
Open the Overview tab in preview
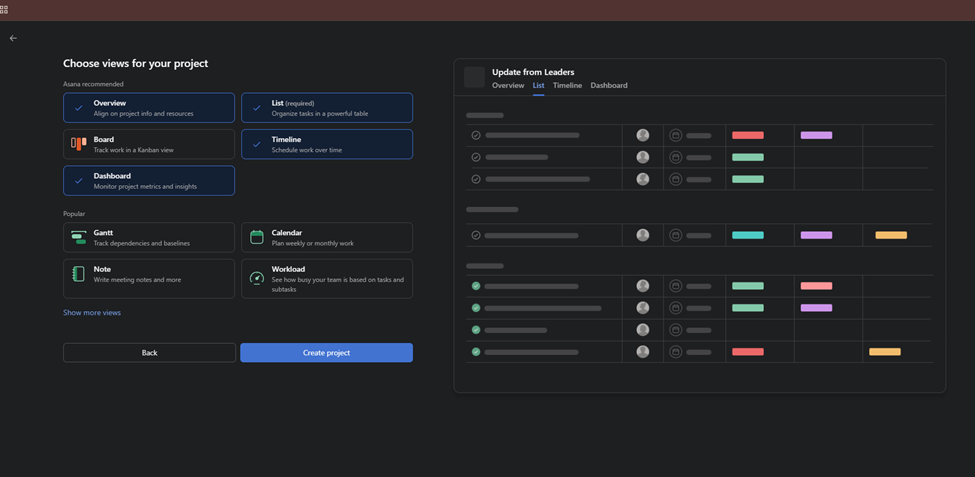coord(508,85)
